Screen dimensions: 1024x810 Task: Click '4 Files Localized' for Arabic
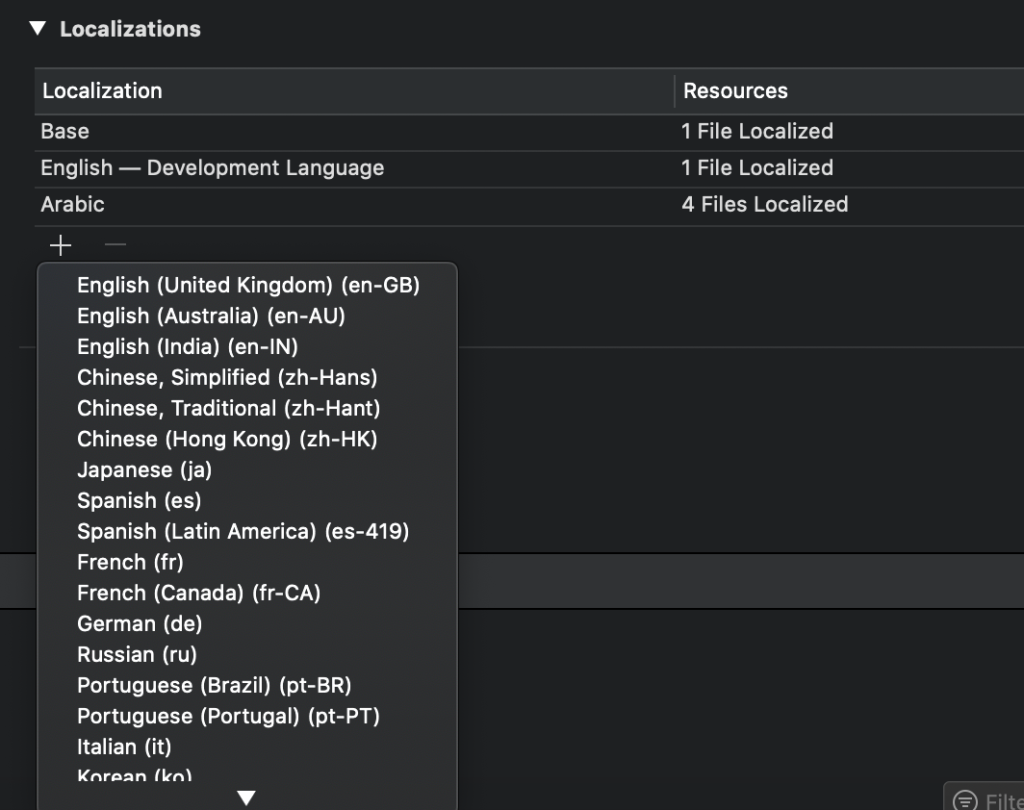(765, 204)
